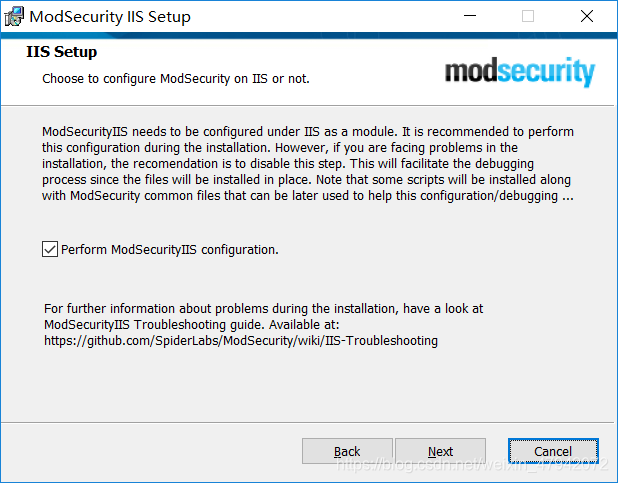This screenshot has width=618, height=483.
Task: Uncheck the Perform ModSecurityIIS configuration checkbox
Action: pyautogui.click(x=50, y=249)
